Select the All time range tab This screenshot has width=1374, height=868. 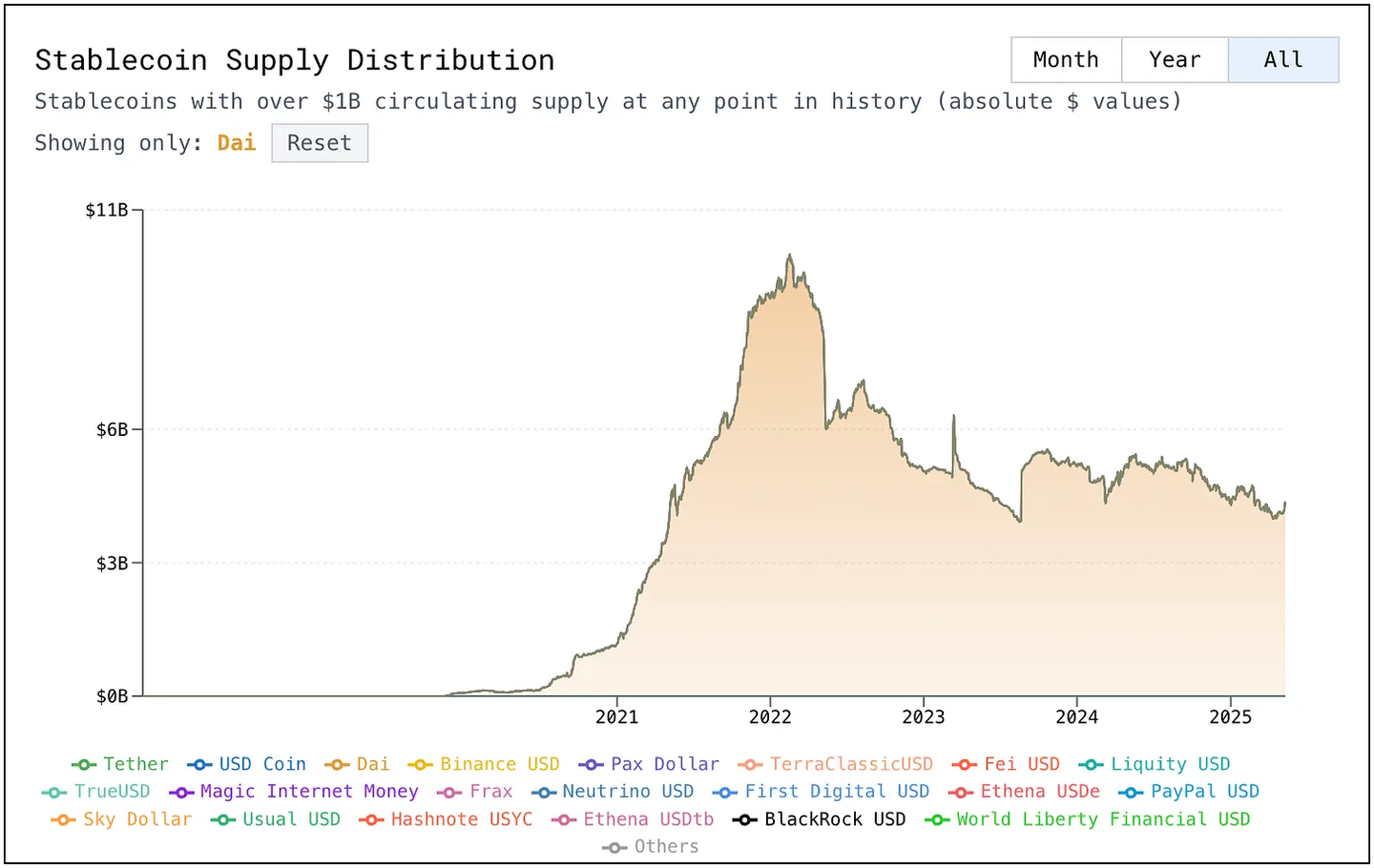[x=1282, y=60]
